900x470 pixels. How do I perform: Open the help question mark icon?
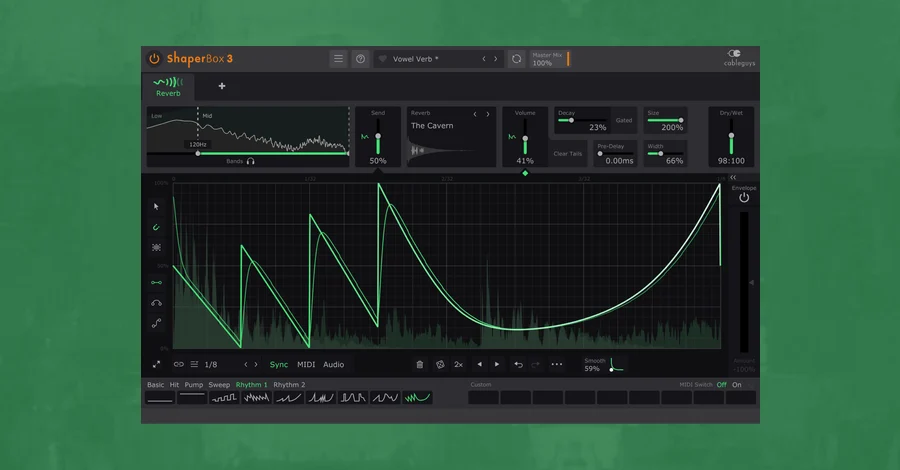pos(360,59)
